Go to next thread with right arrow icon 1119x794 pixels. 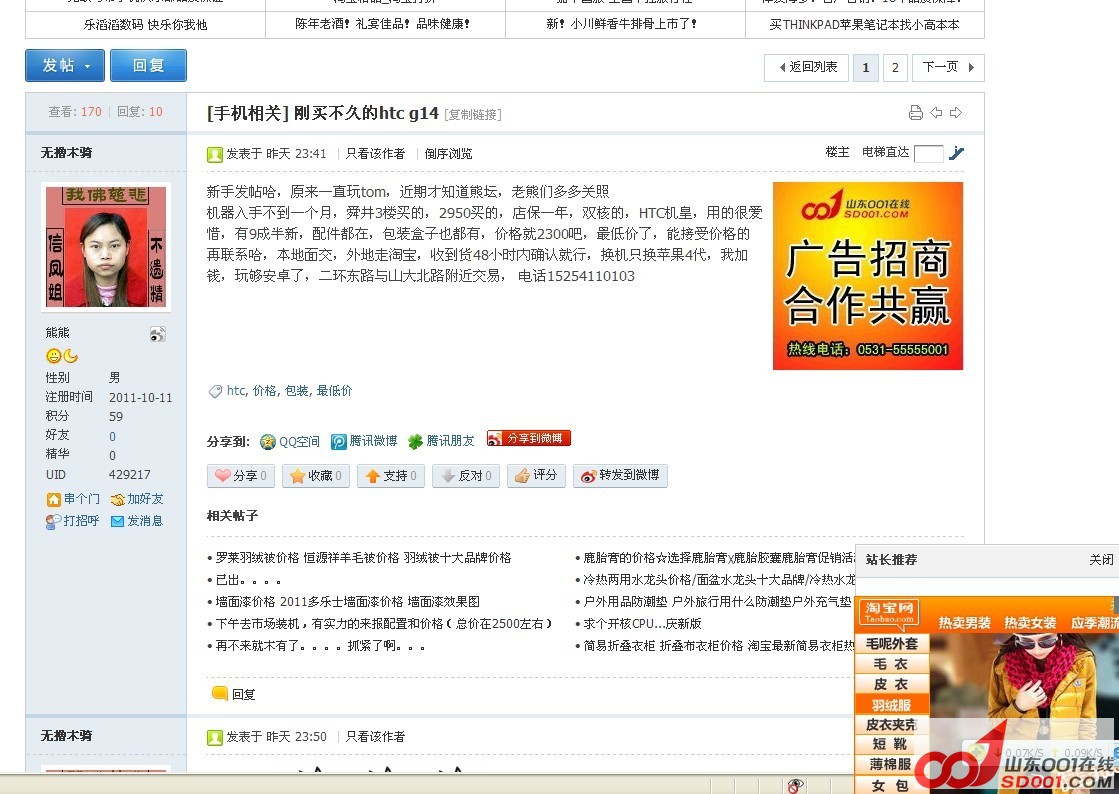[956, 113]
